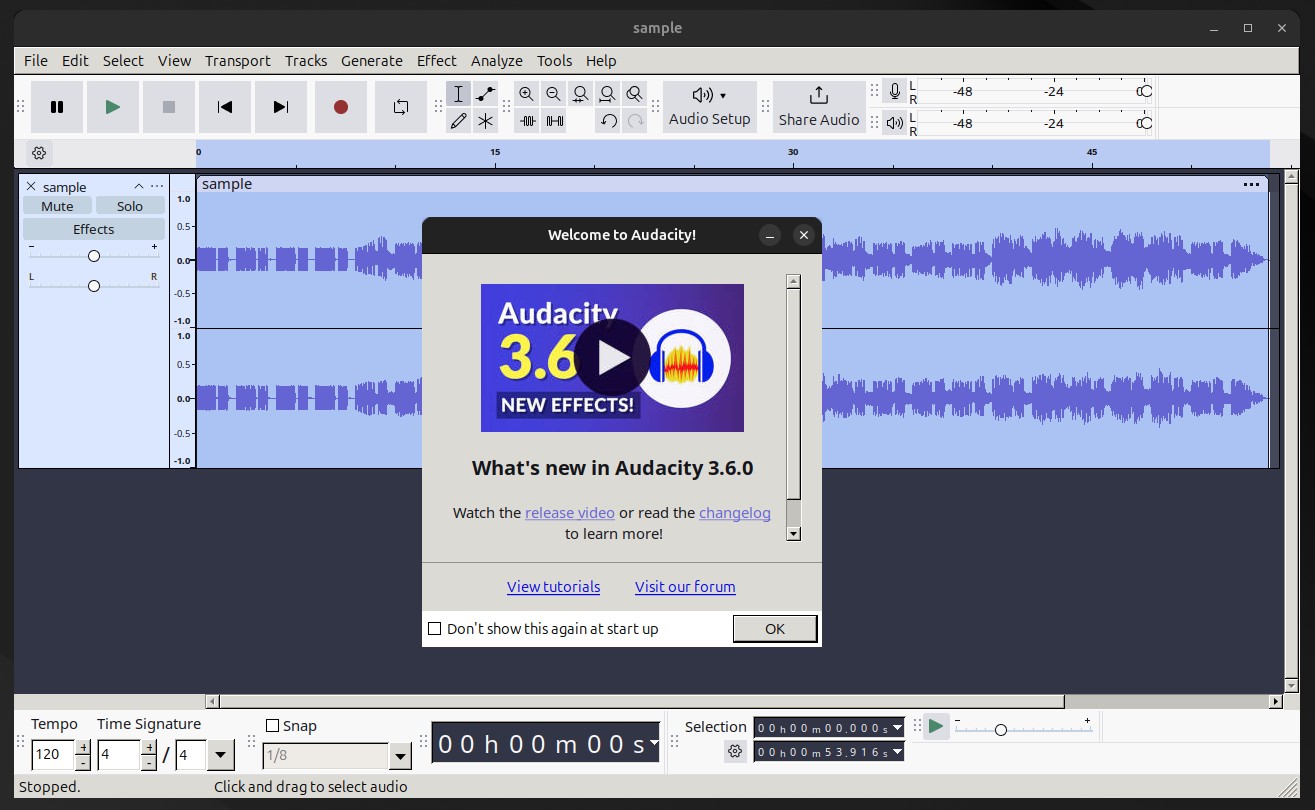1315x810 pixels.
Task: Click the Visit our forum link
Action: (685, 587)
